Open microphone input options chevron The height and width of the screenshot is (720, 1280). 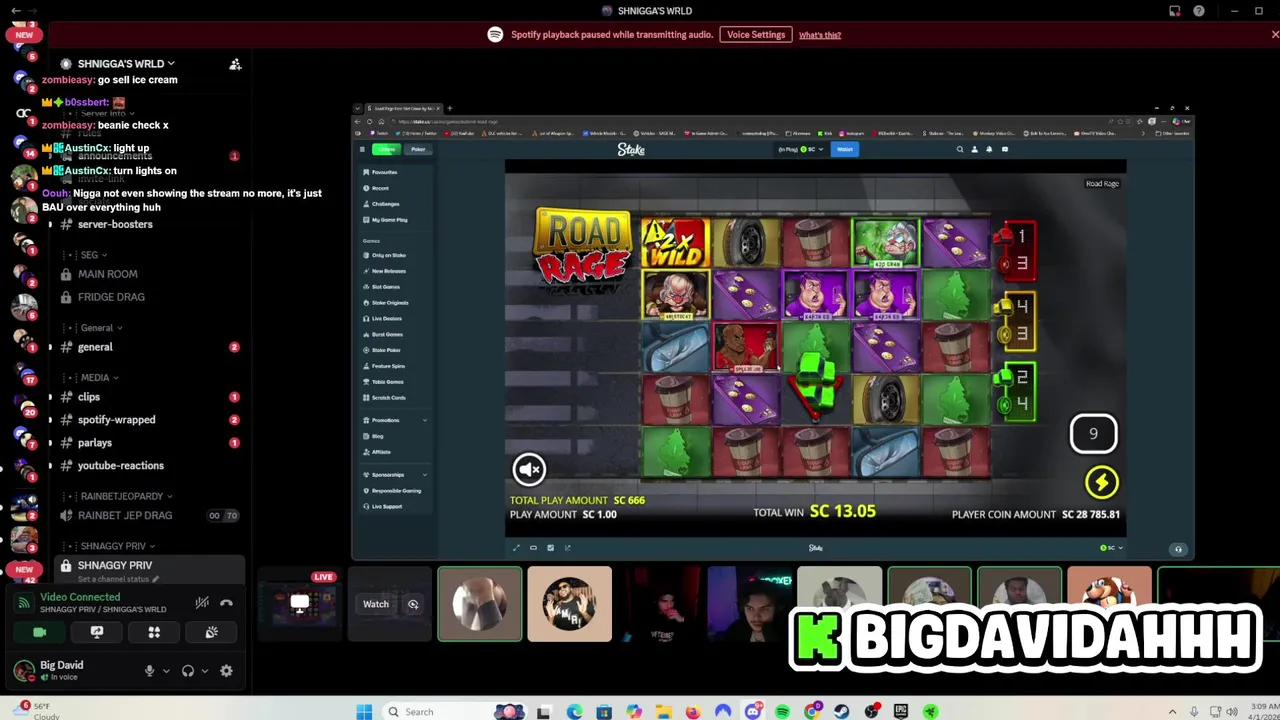point(166,671)
